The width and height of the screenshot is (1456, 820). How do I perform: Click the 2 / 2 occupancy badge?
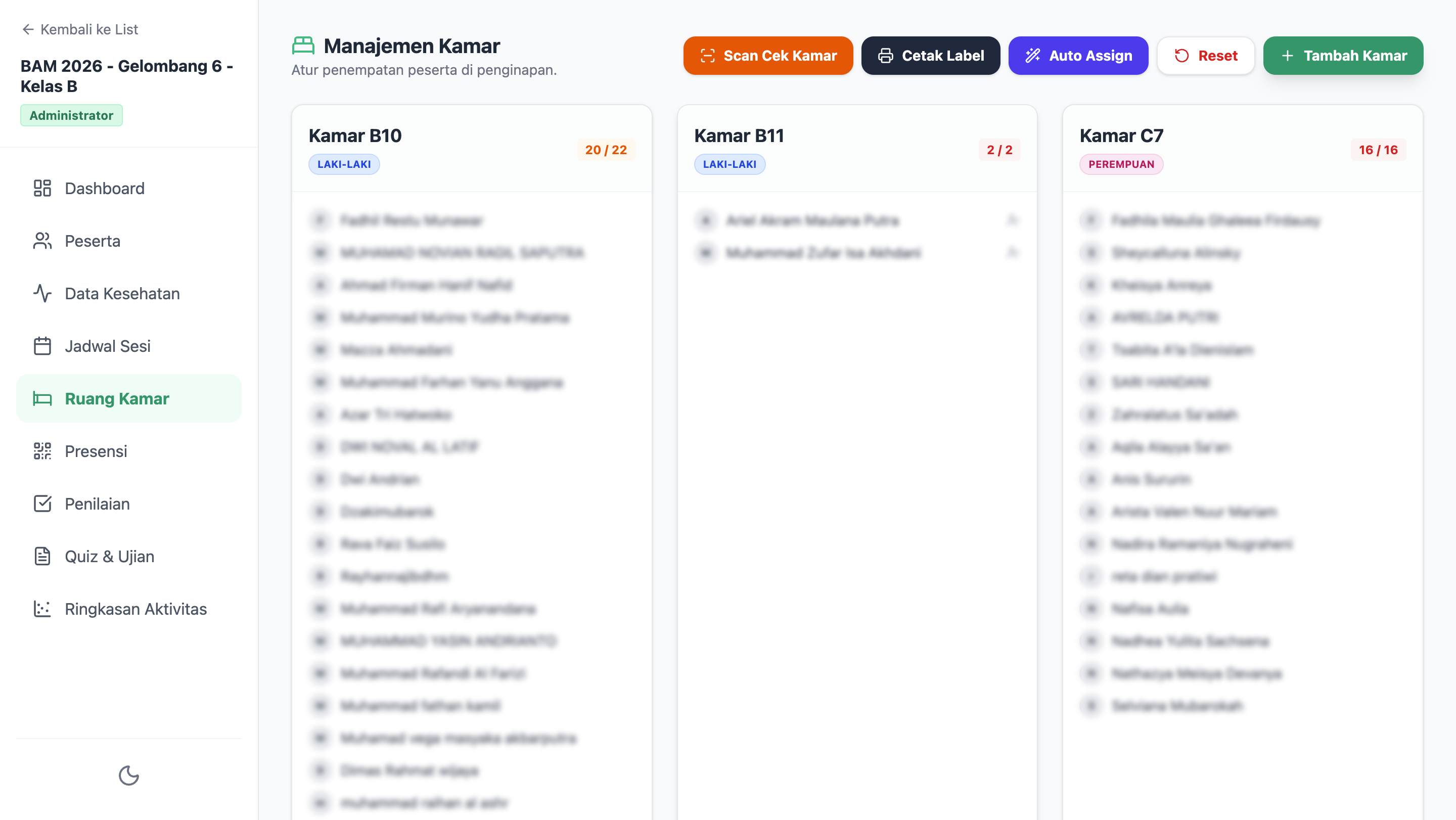pos(999,150)
